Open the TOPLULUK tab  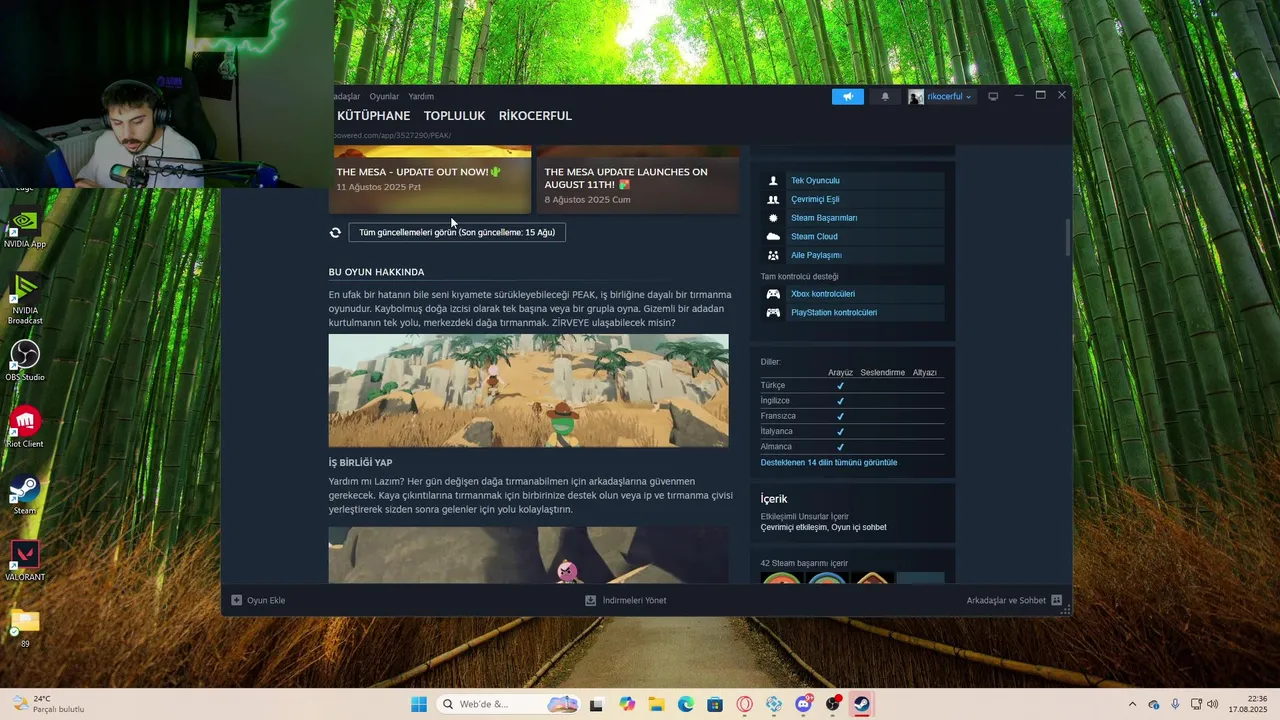pos(454,116)
